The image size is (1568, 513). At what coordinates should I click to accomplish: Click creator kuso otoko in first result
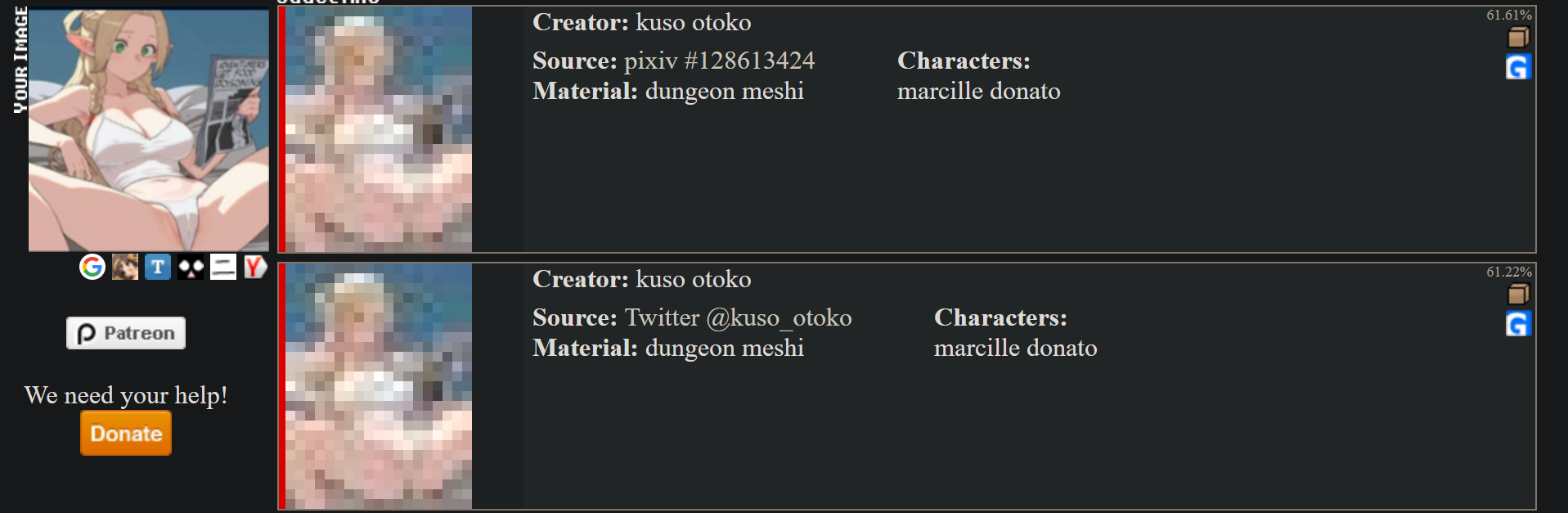click(x=693, y=22)
